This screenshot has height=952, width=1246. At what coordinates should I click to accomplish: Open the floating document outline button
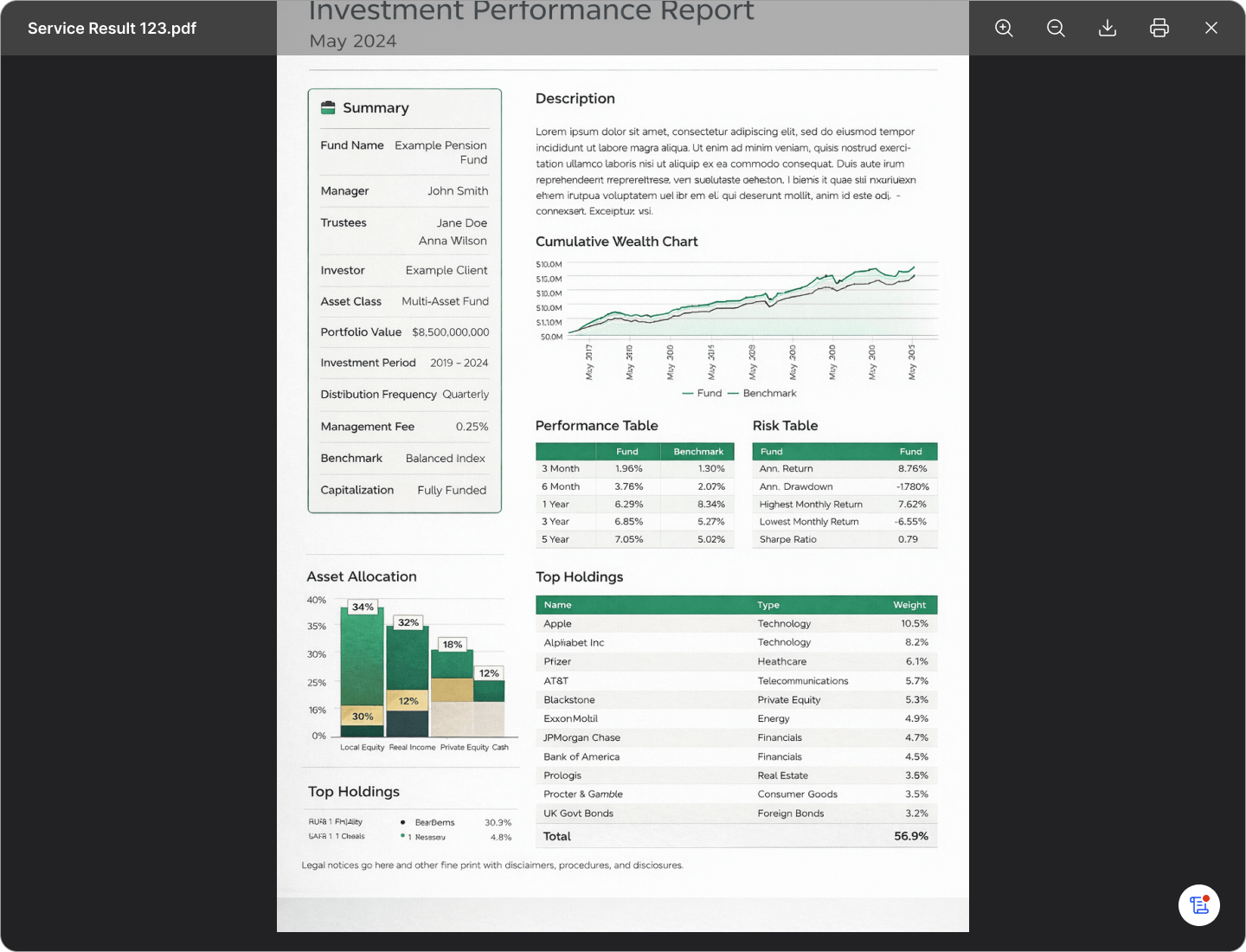(1199, 905)
